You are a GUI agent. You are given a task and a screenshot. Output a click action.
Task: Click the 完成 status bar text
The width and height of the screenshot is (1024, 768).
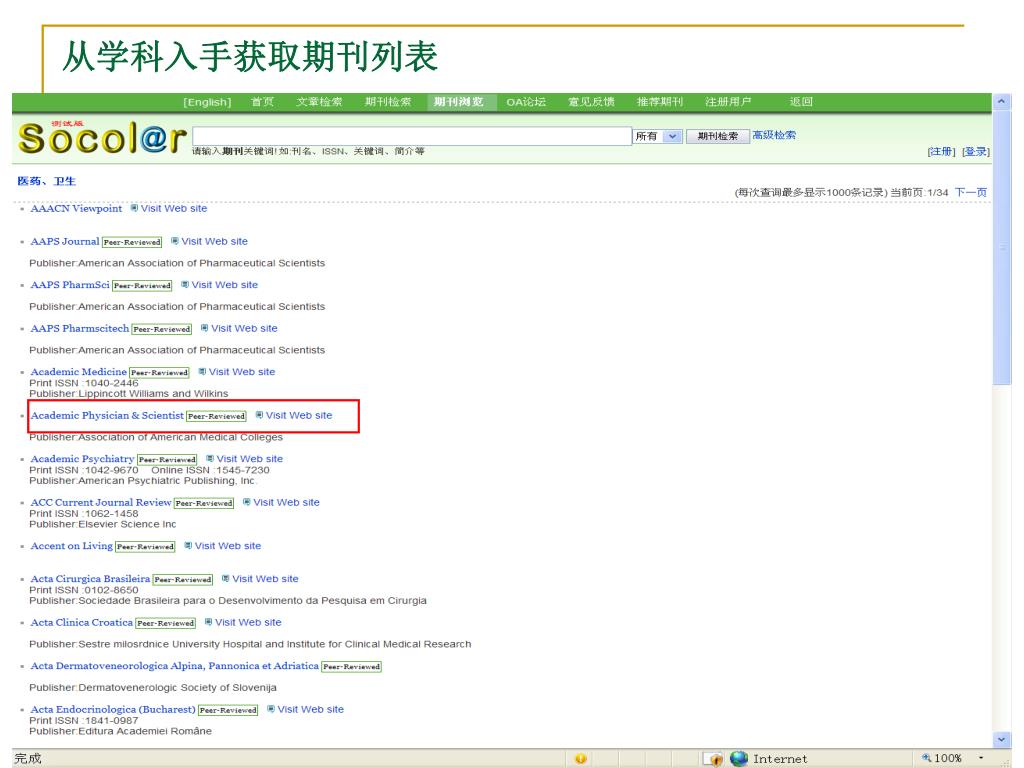[x=27, y=758]
